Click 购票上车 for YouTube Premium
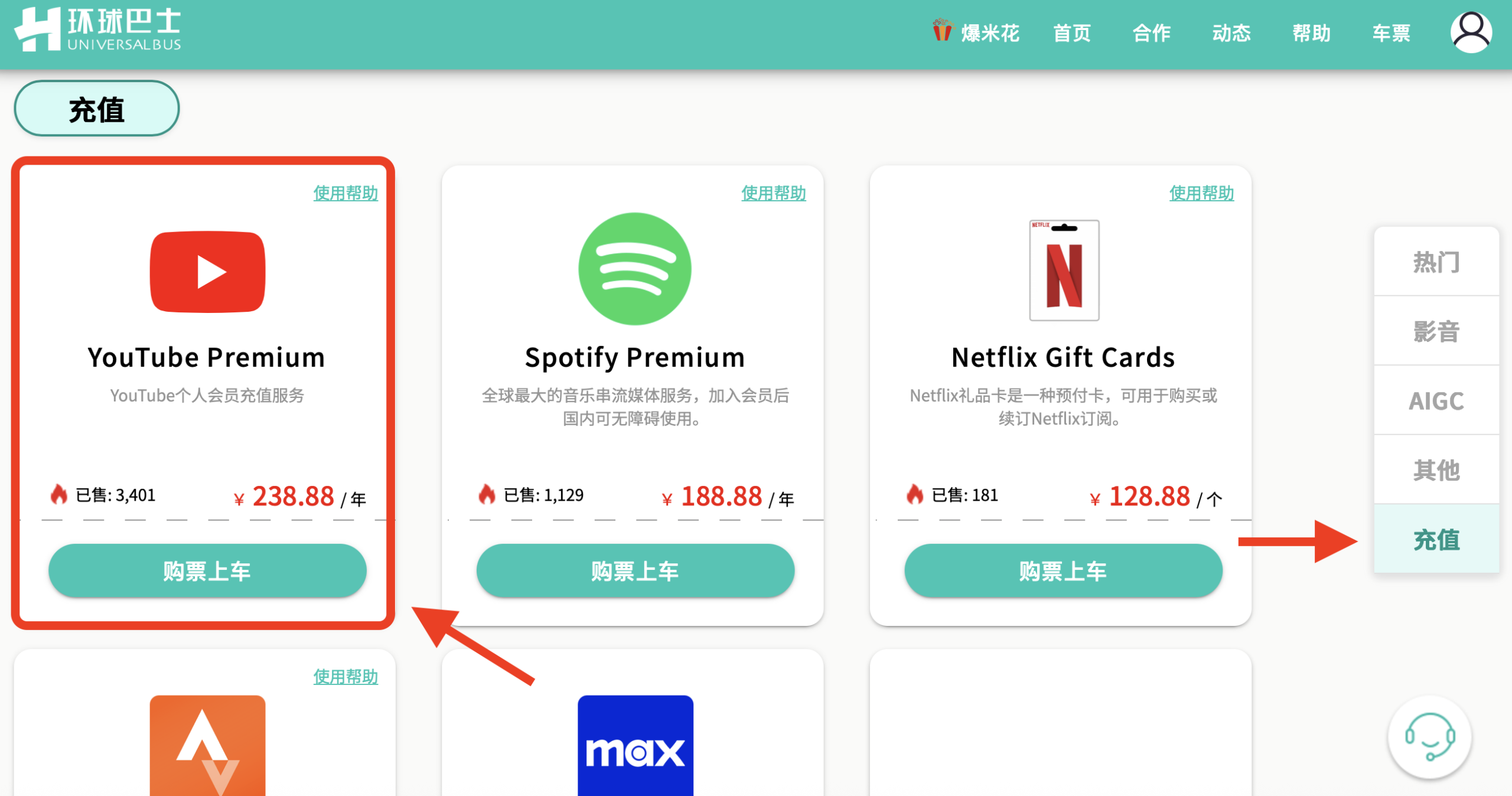 tap(207, 571)
